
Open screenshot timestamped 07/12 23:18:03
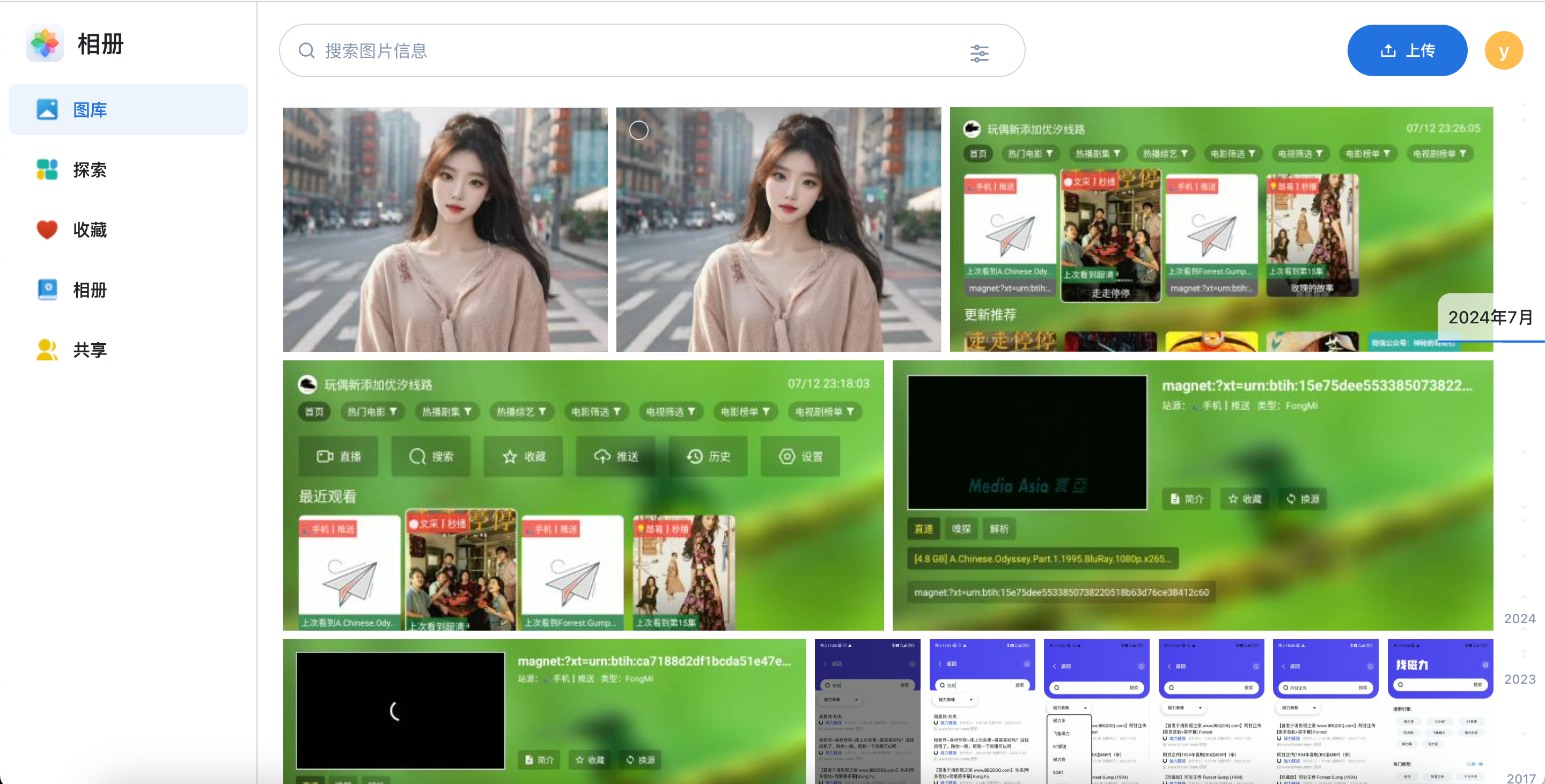point(583,495)
